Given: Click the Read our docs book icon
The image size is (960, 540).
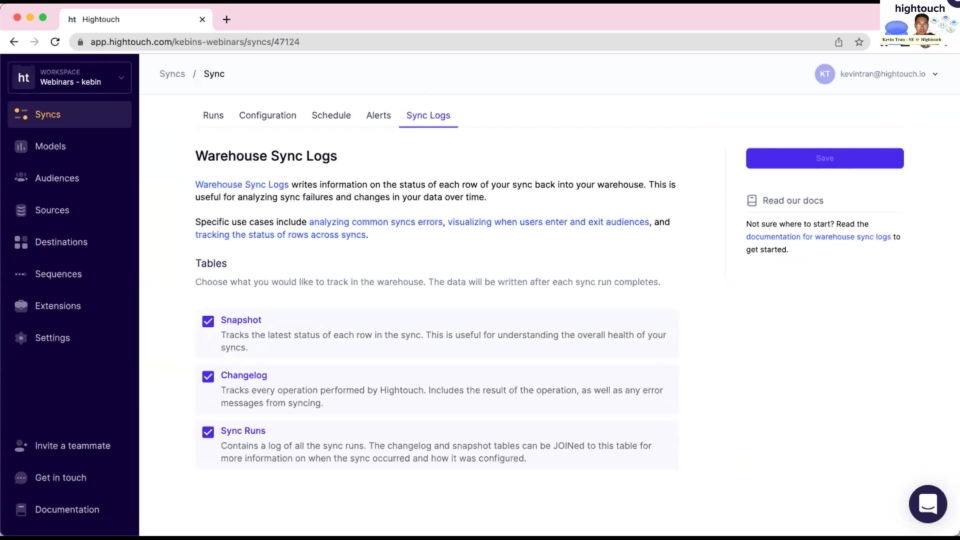Looking at the screenshot, I should pyautogui.click(x=751, y=200).
